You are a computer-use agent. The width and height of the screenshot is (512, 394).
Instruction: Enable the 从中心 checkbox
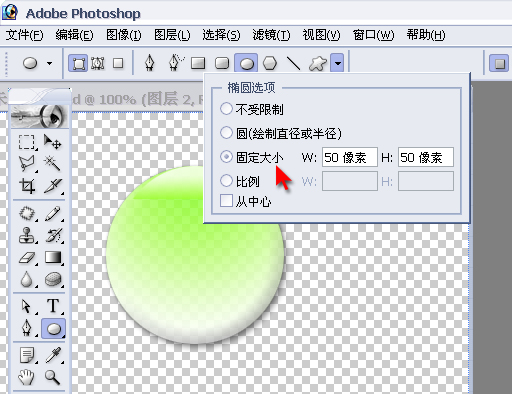click(x=226, y=201)
